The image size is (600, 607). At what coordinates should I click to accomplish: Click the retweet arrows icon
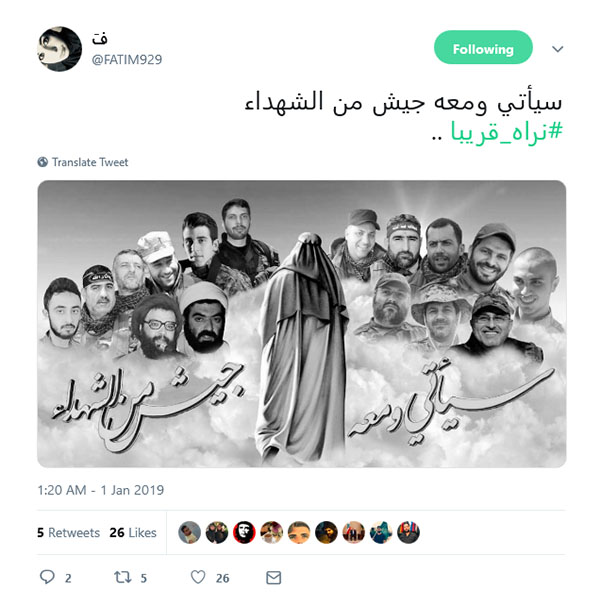click(123, 578)
